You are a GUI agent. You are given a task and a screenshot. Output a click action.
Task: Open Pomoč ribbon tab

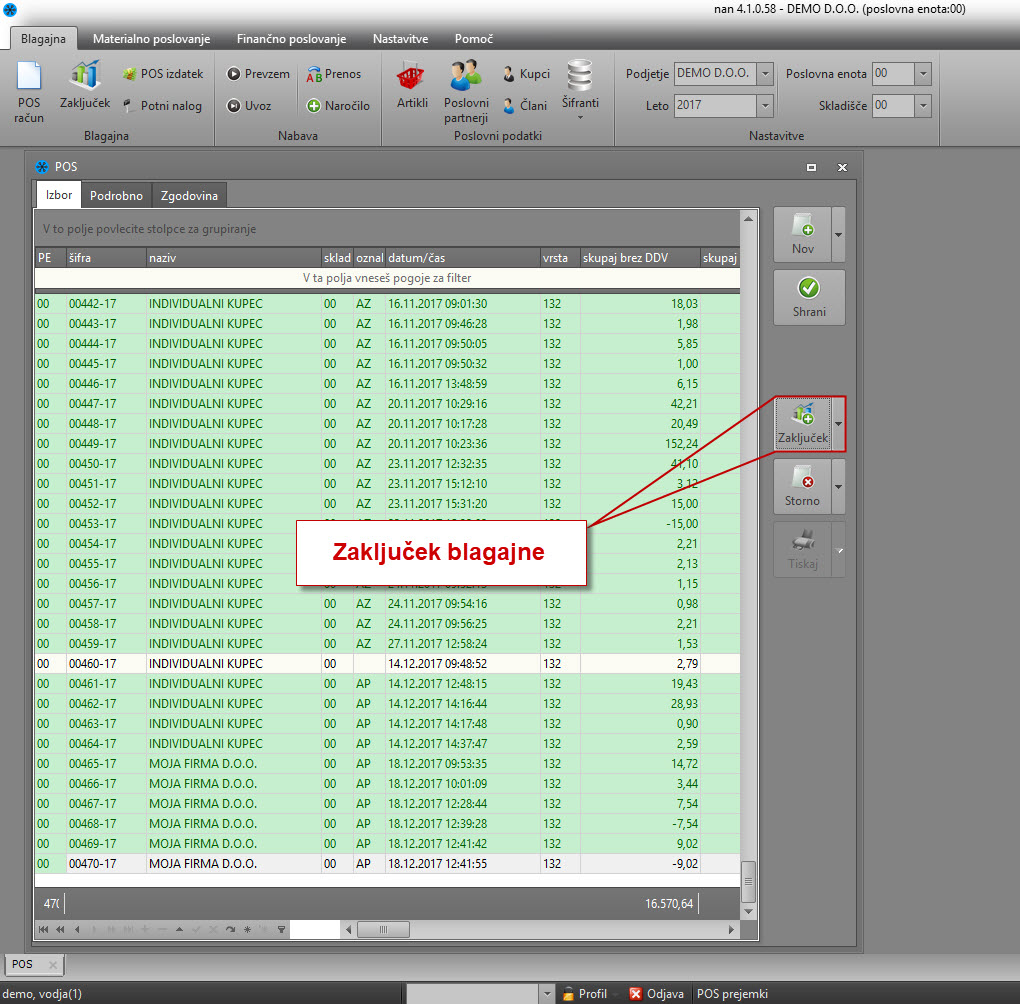[474, 38]
